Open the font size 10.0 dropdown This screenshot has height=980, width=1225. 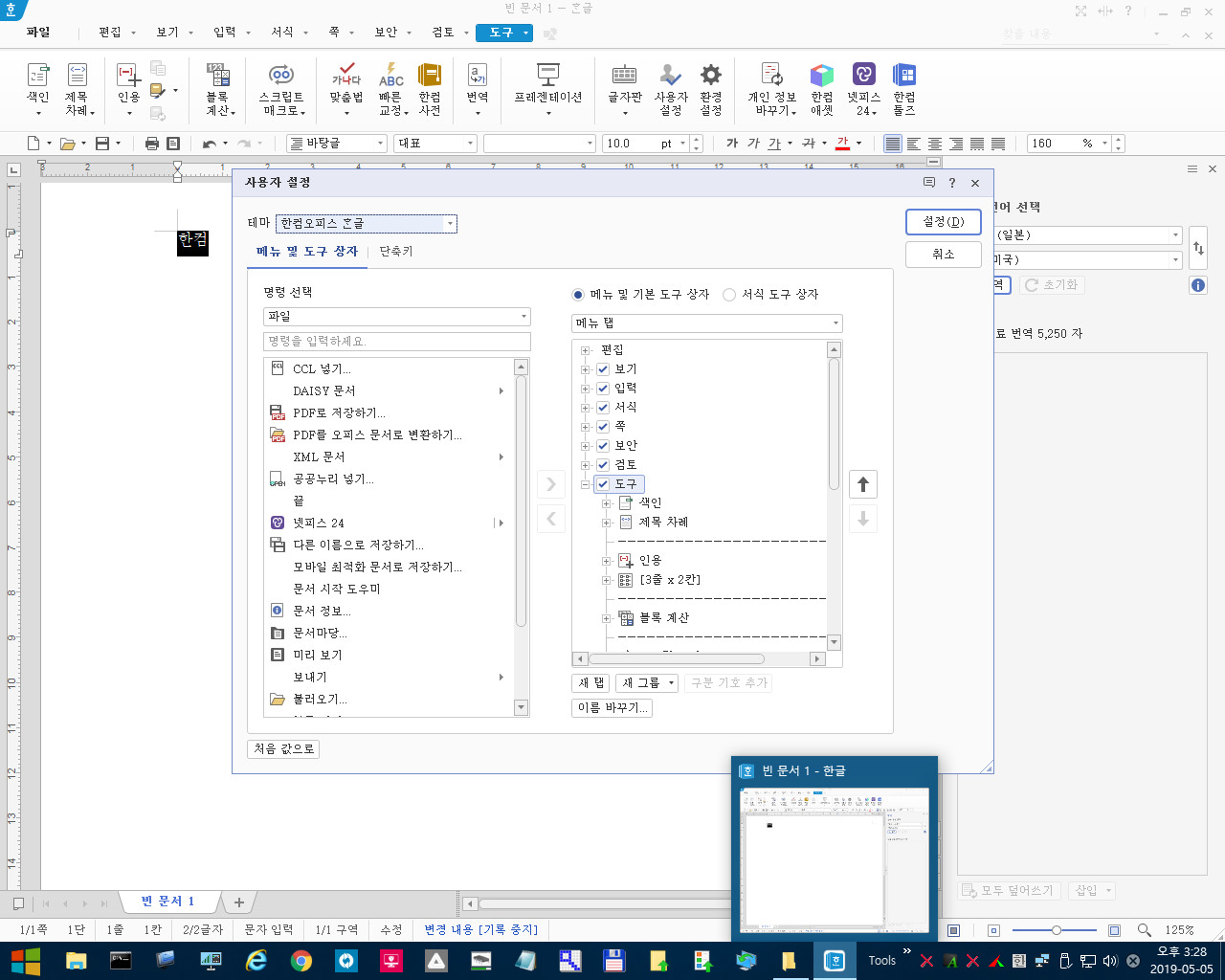tap(682, 144)
